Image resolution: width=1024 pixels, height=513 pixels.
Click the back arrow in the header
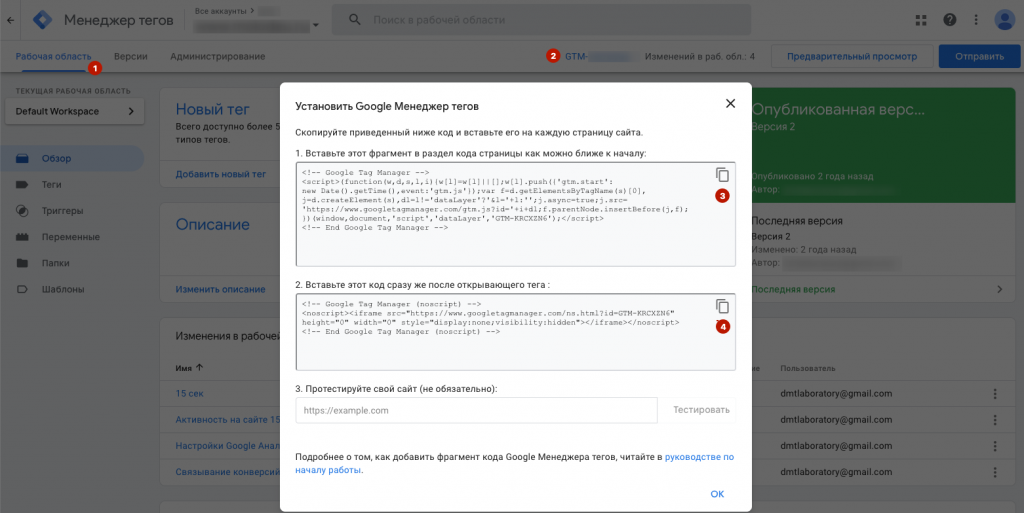pyautogui.click(x=10, y=20)
